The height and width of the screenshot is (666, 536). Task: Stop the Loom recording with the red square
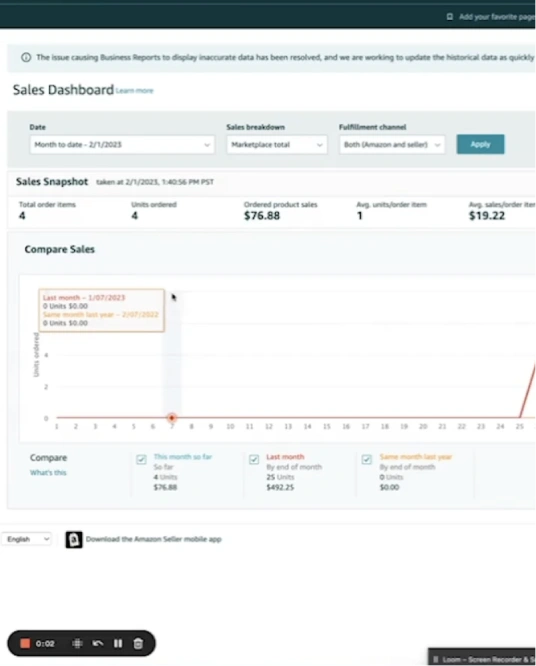click(x=25, y=643)
